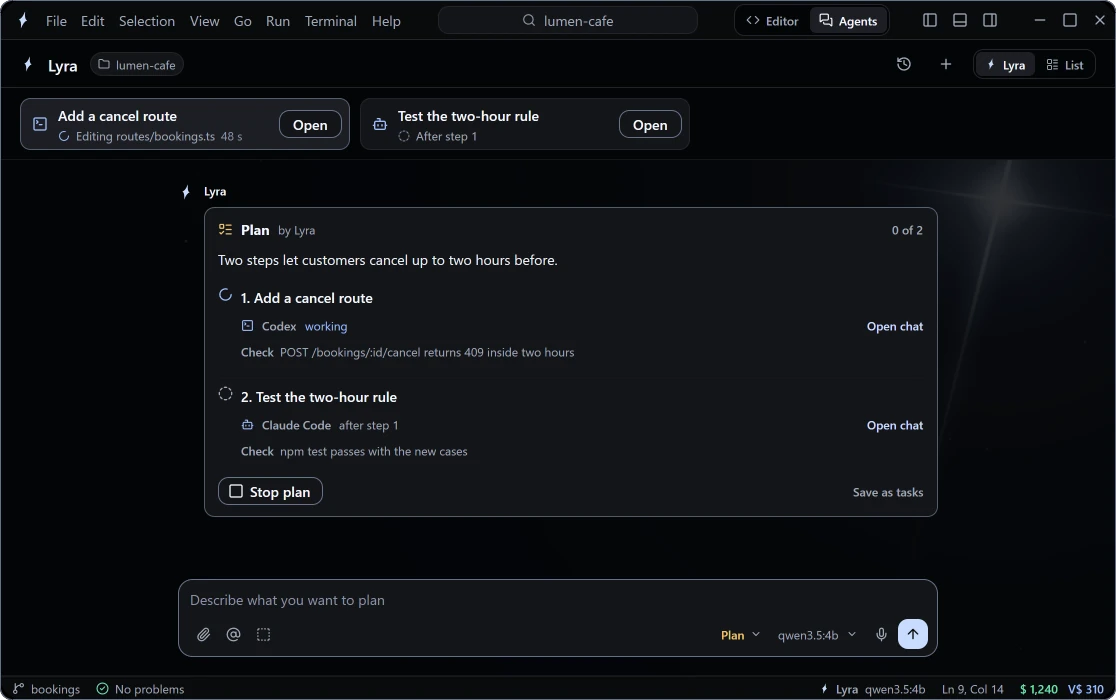Click the send arrow button
Screen dimensions: 1116x700
click(x=912, y=634)
